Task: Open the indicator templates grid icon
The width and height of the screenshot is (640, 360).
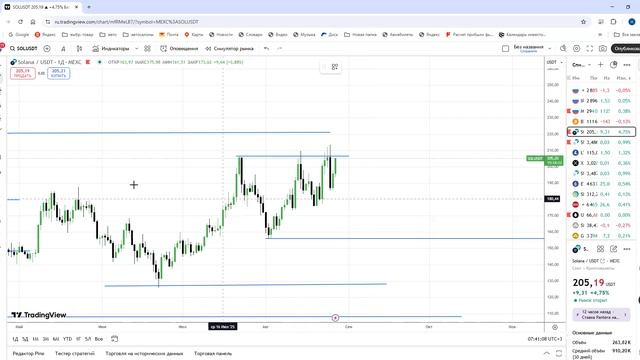Action: (147, 49)
